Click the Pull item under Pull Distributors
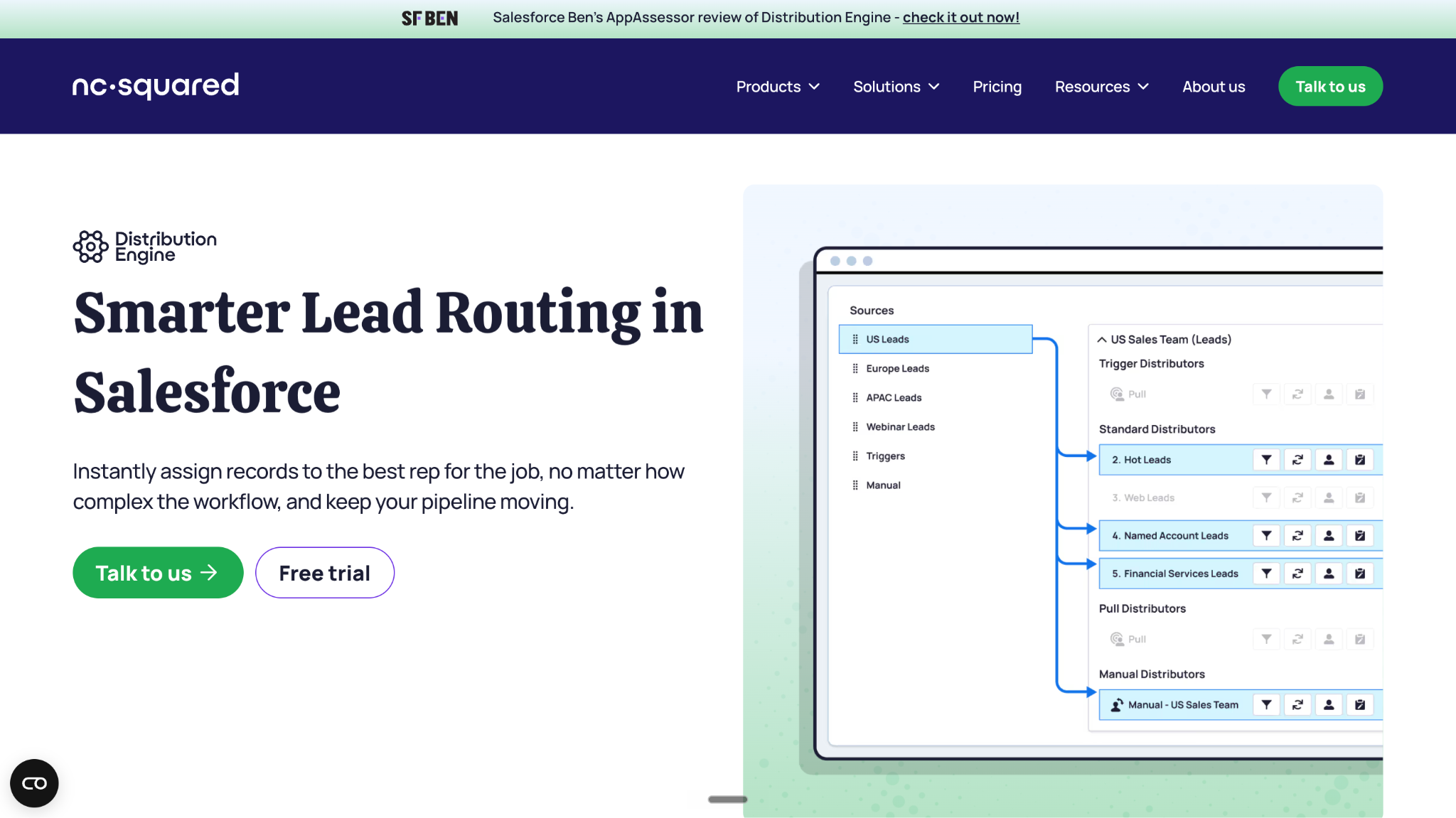Image resolution: width=1456 pixels, height=818 pixels. click(1128, 640)
